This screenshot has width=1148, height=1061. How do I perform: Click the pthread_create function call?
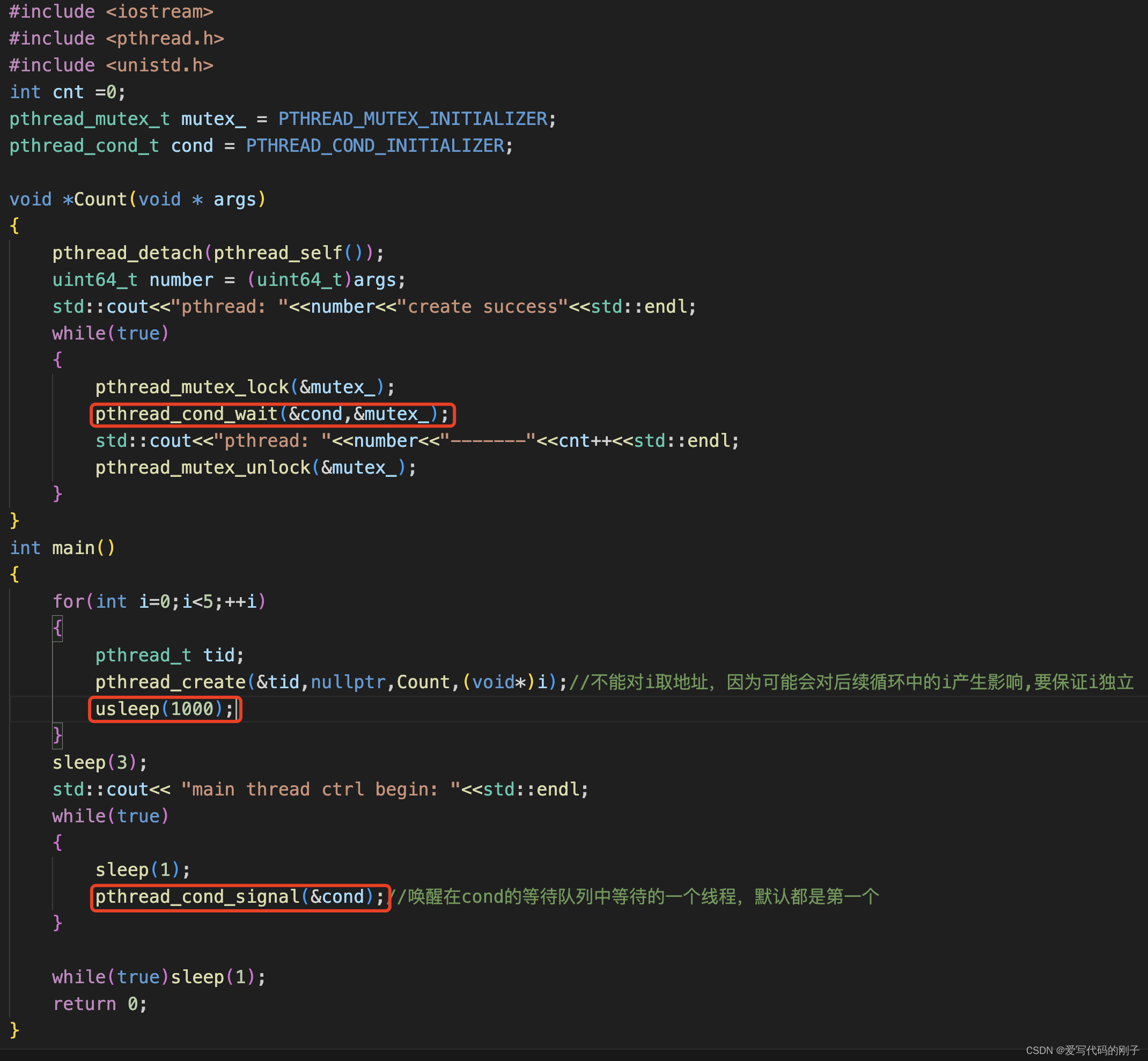[170, 682]
